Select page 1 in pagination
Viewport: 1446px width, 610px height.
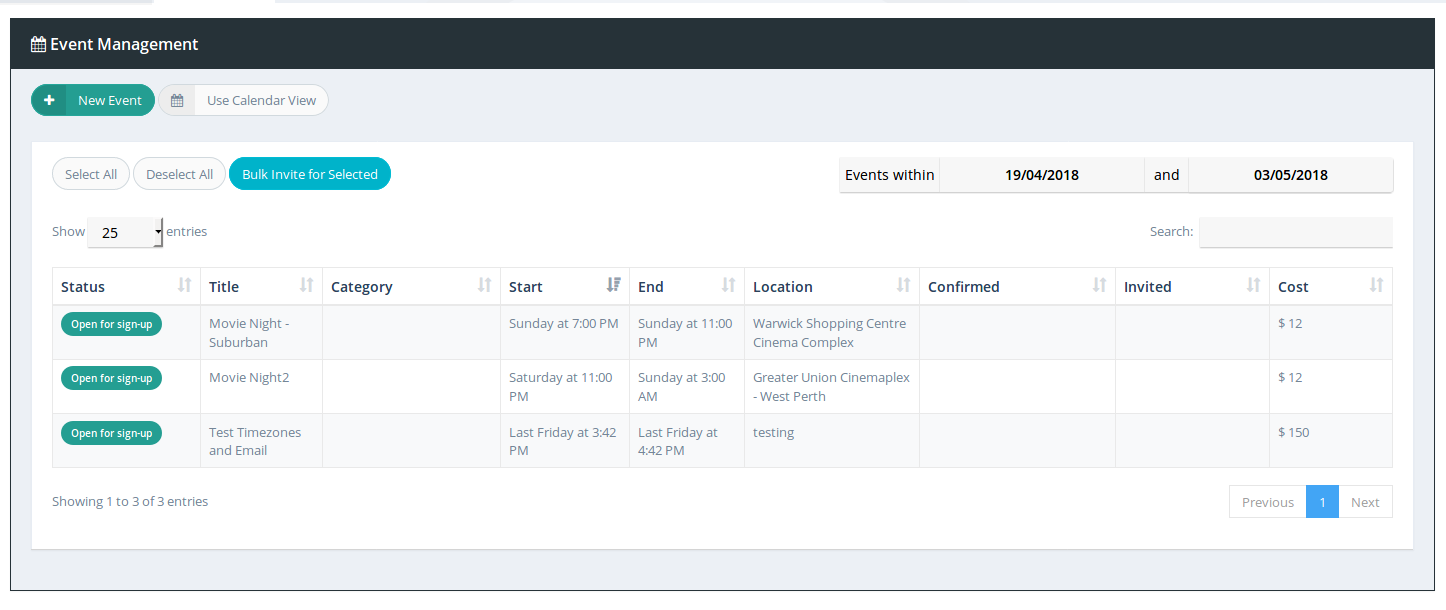pos(1322,502)
